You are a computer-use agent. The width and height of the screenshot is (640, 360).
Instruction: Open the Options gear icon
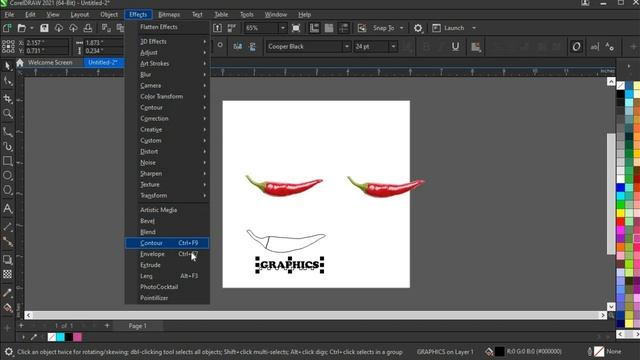418,28
